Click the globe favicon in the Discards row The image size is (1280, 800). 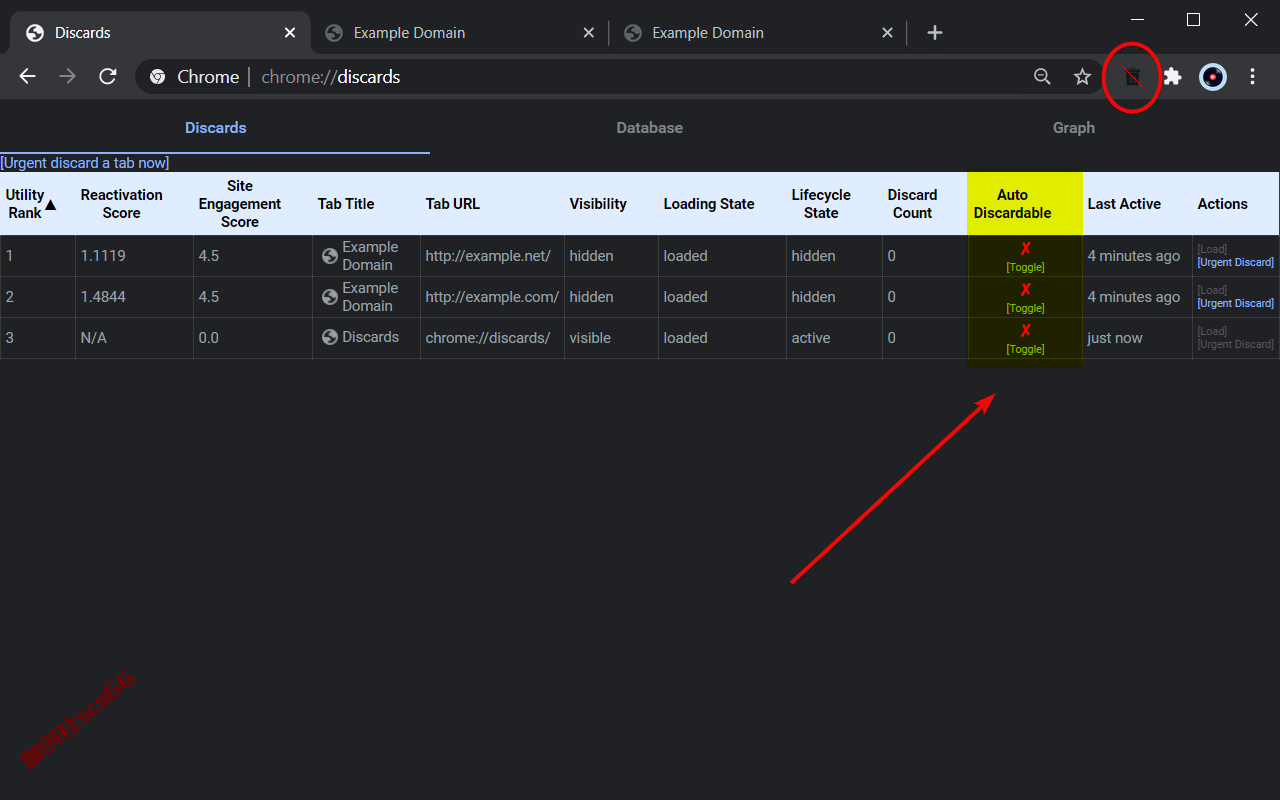pyautogui.click(x=330, y=338)
